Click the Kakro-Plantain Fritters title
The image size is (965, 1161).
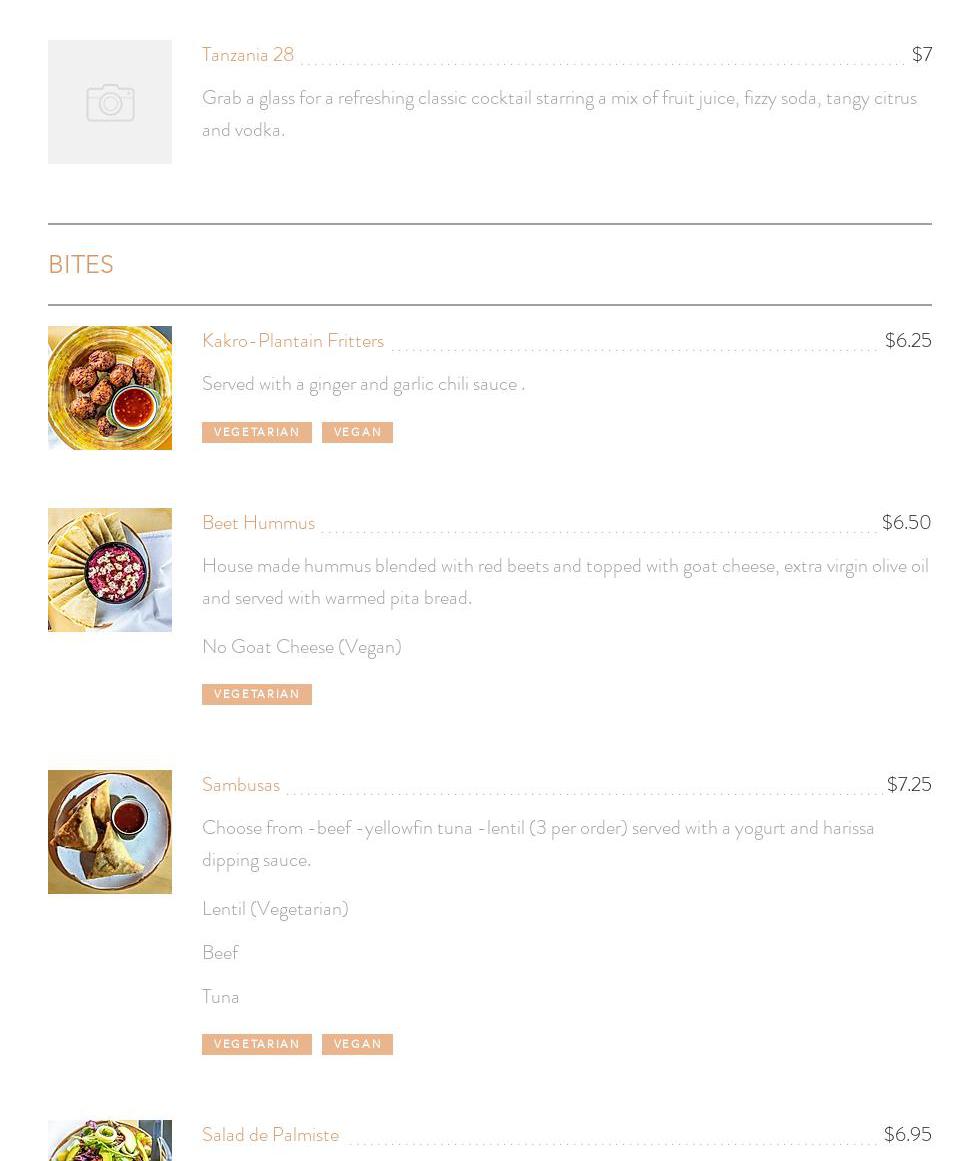coord(293,341)
